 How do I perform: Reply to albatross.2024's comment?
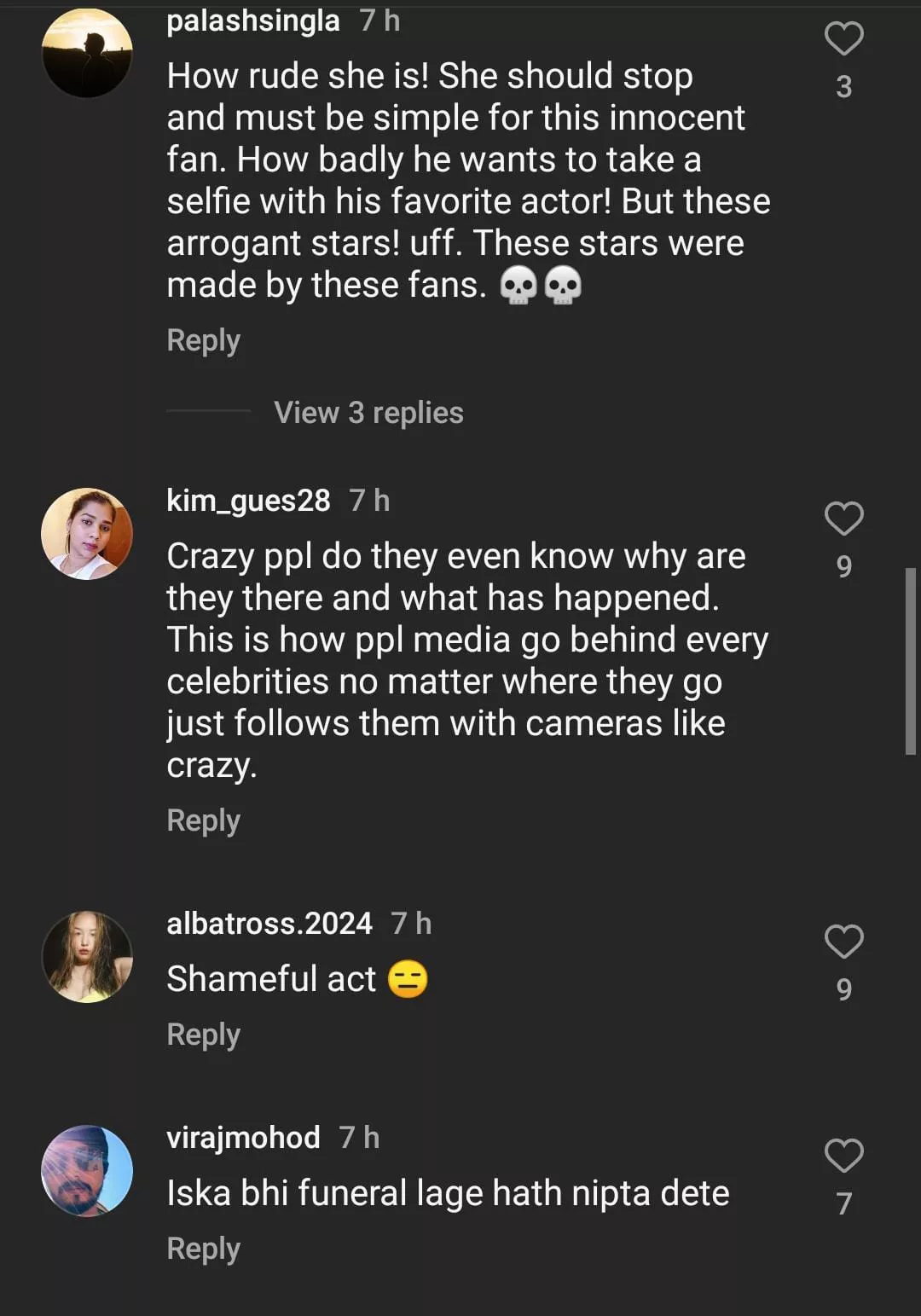coord(203,1035)
